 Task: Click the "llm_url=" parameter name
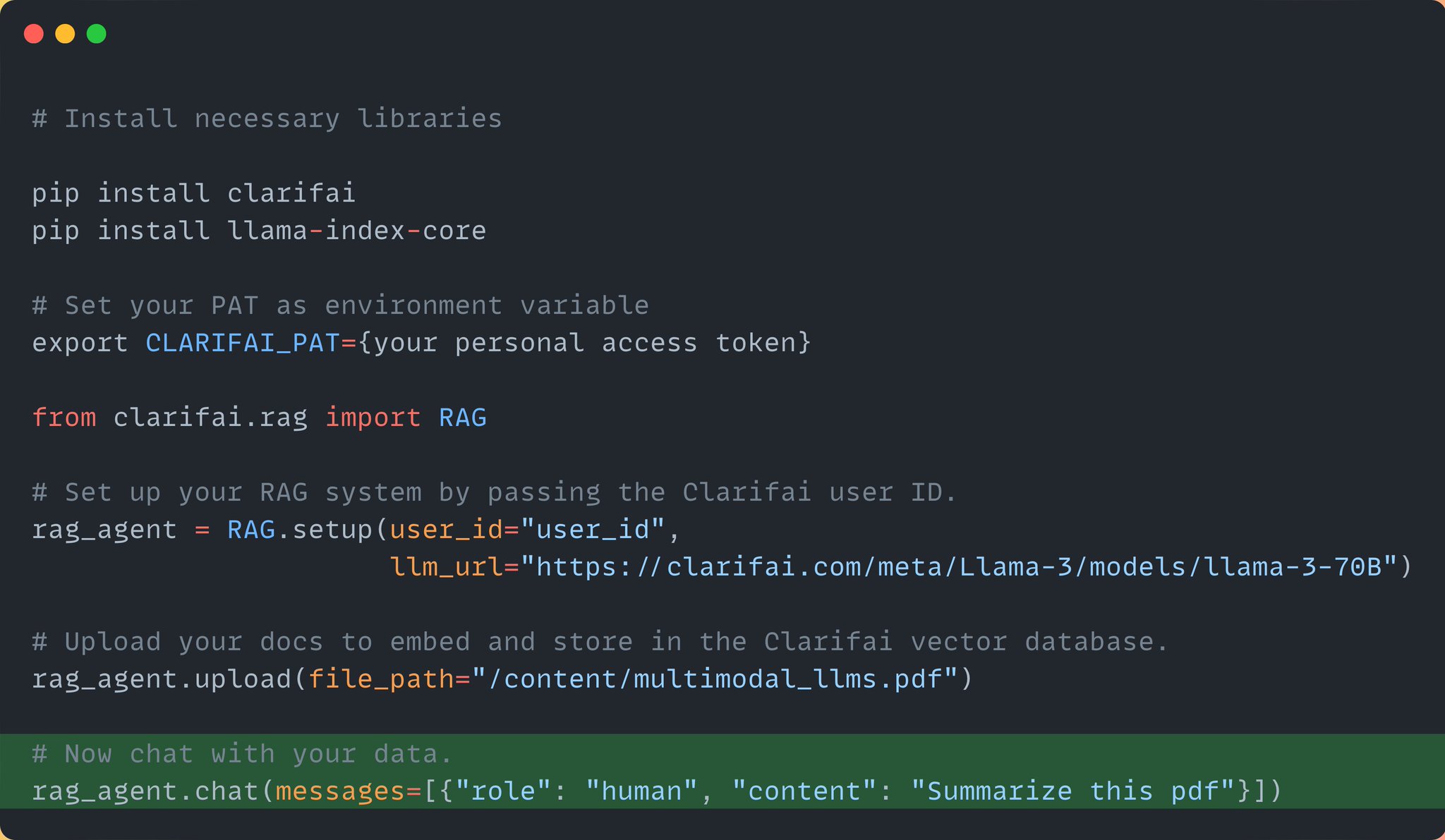pyautogui.click(x=454, y=567)
